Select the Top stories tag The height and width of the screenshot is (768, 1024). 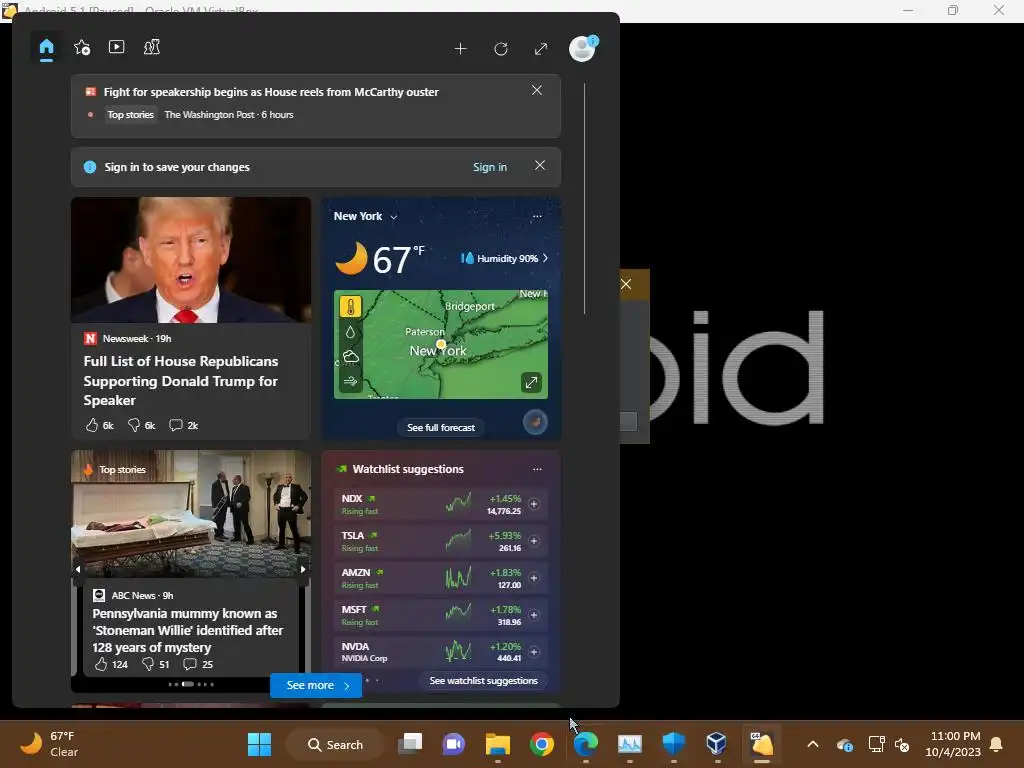[131, 115]
